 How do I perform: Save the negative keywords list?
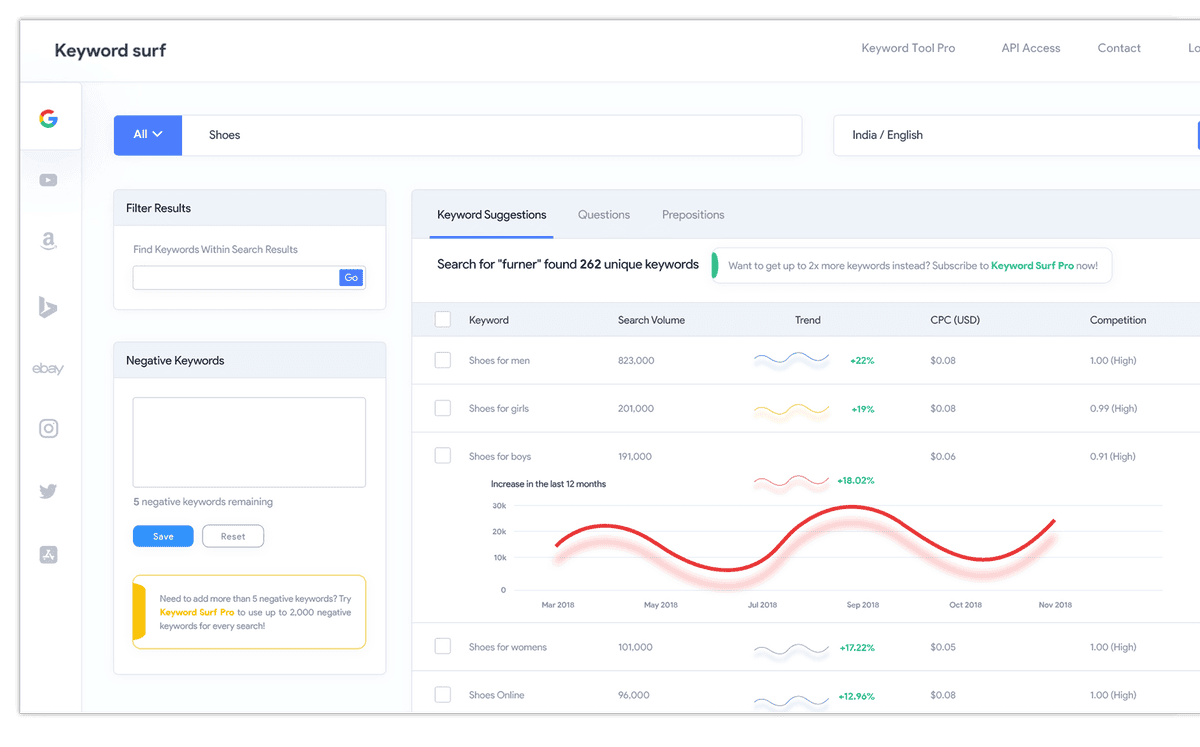tap(163, 536)
